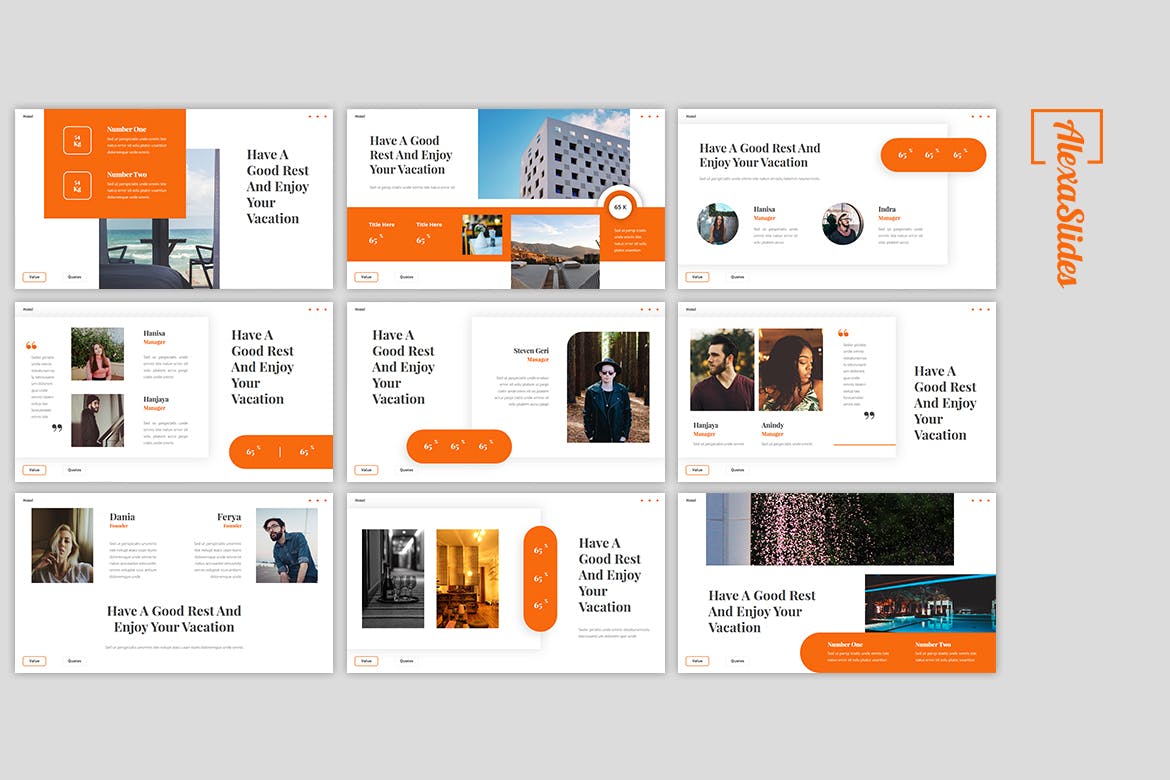Viewport: 1170px width, 780px height.
Task: Click the 54 Kg box beside Number One
Action: pyautogui.click(x=78, y=140)
